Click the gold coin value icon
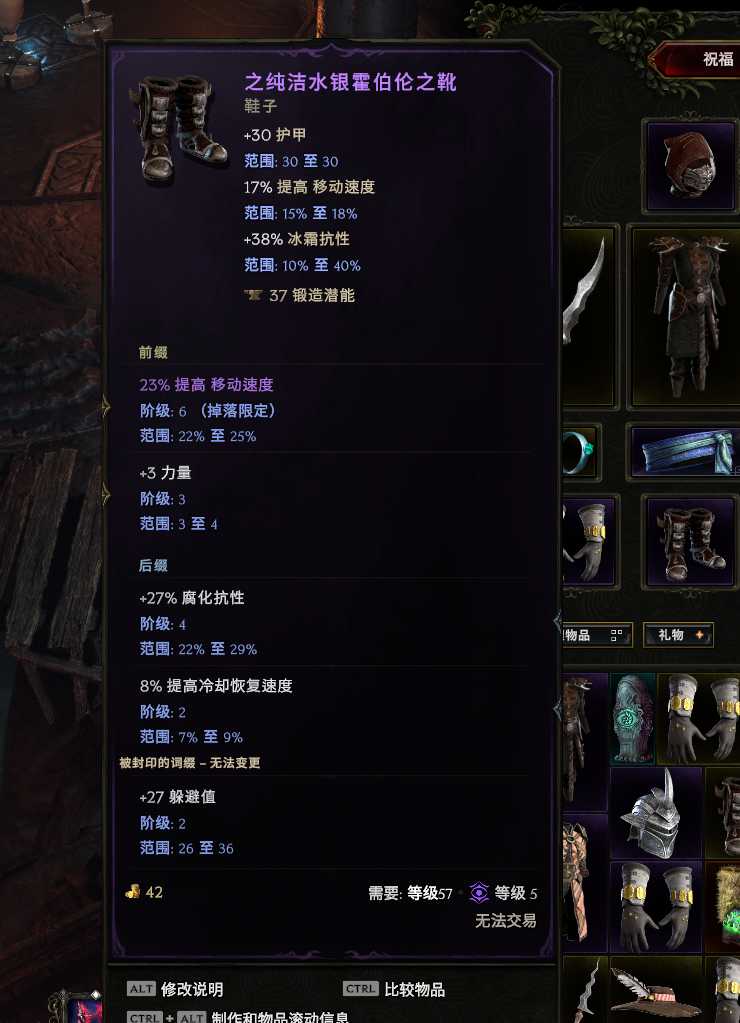740x1023 pixels. (132, 892)
